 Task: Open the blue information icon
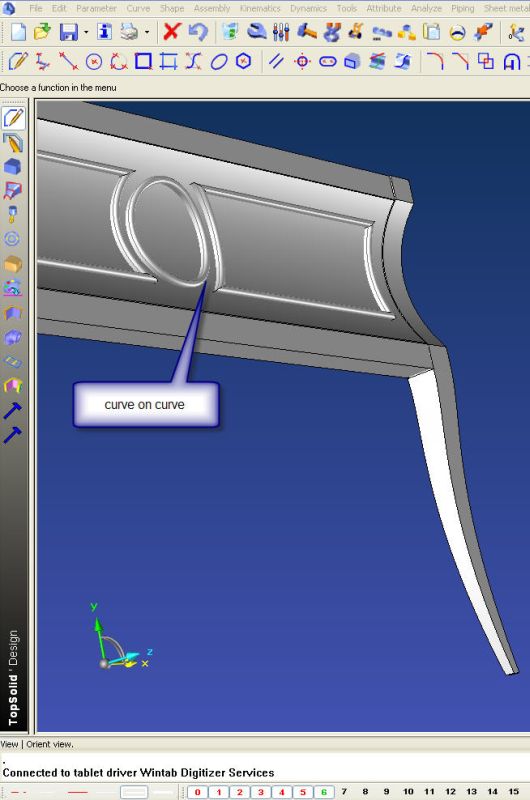[105, 32]
